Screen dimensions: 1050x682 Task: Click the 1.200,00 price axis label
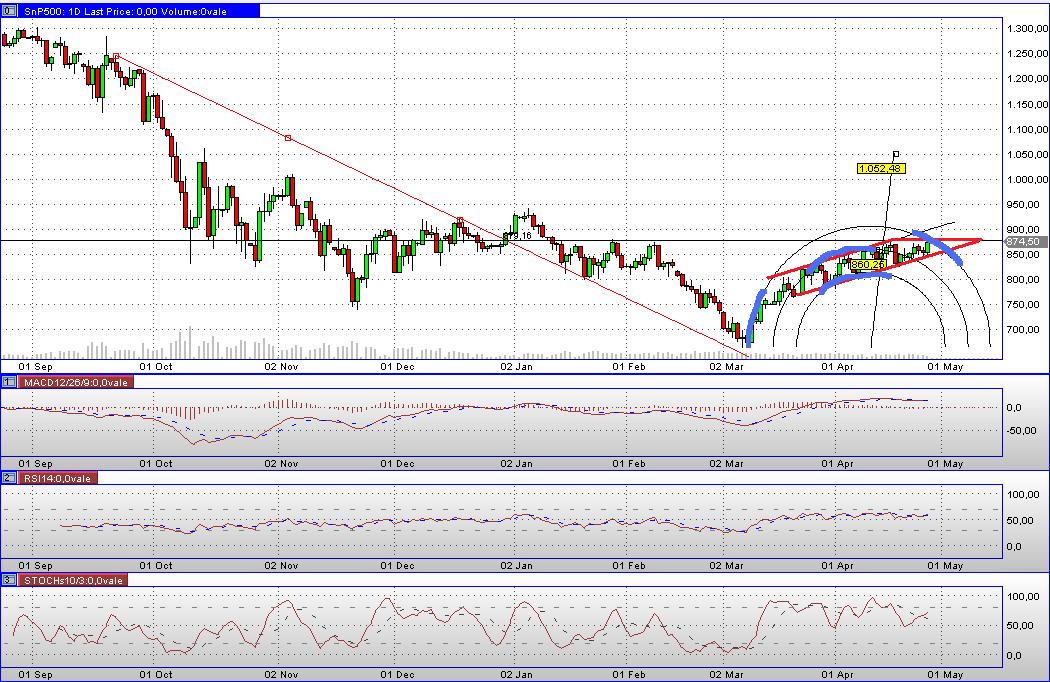pyautogui.click(x=1028, y=78)
